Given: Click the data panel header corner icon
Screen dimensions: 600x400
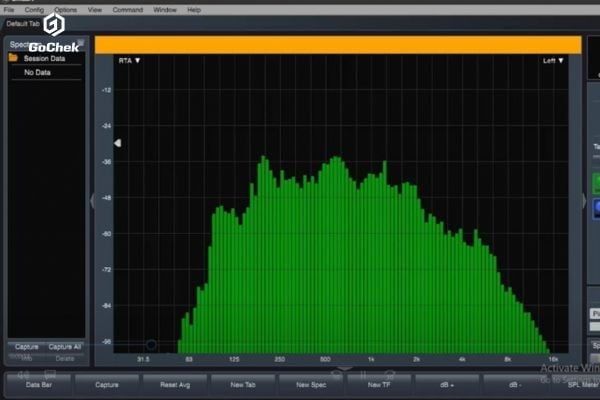Looking at the screenshot, I should click(x=81, y=42).
